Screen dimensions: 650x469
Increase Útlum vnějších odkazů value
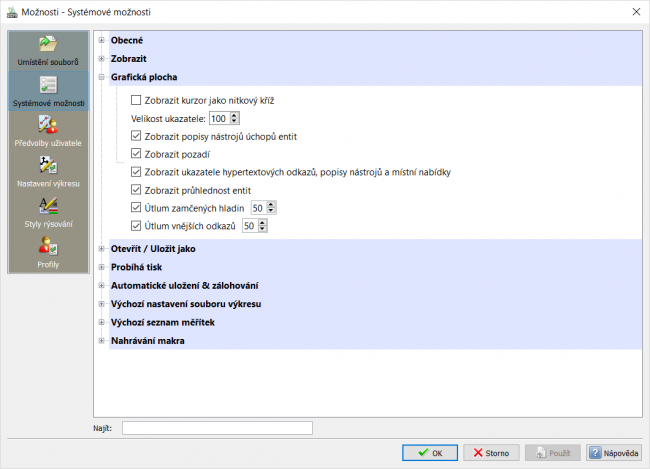pos(262,223)
